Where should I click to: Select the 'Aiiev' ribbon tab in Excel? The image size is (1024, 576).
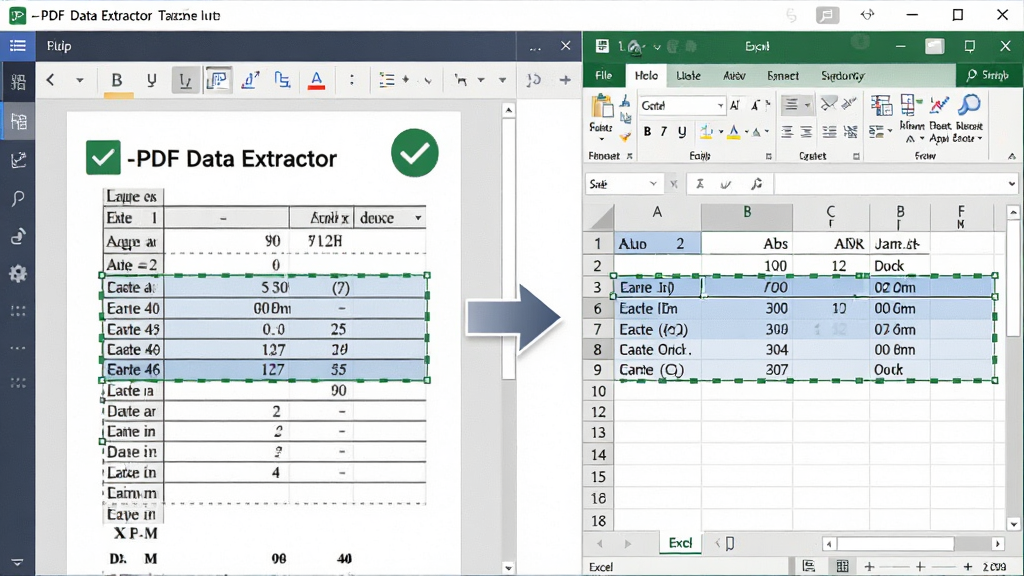(x=735, y=76)
